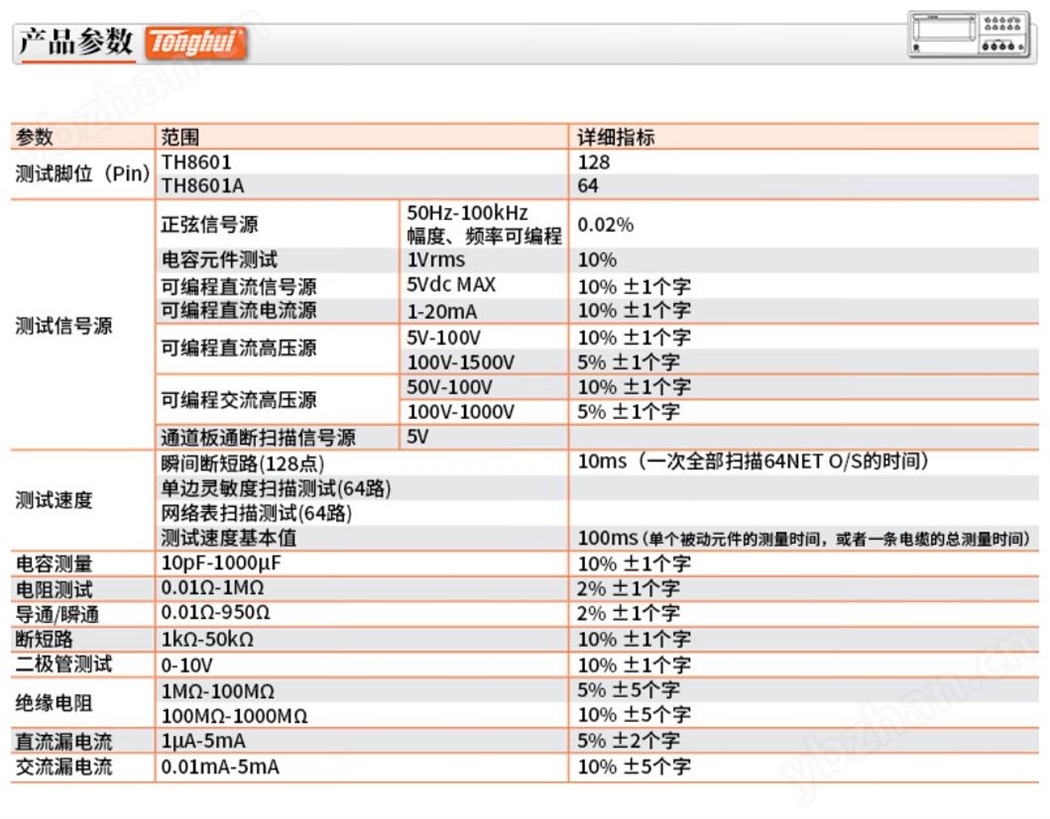This screenshot has height=819, width=1050.
Task: Select the 通道板通断扫描信号源 cell
Action: tap(258, 437)
